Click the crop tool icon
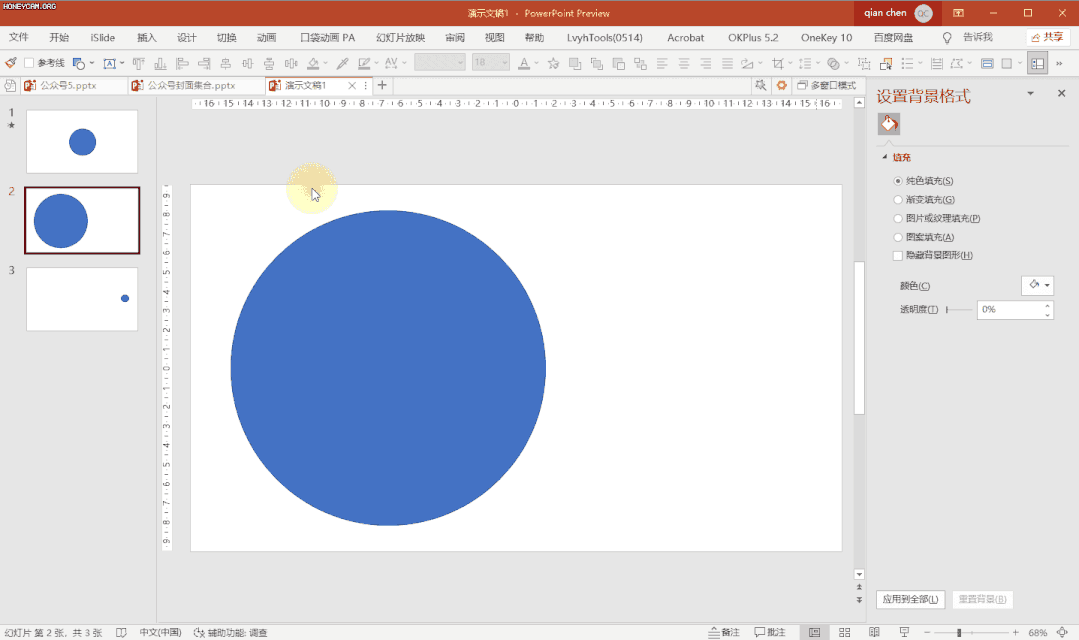1079x640 pixels. [x=778, y=63]
